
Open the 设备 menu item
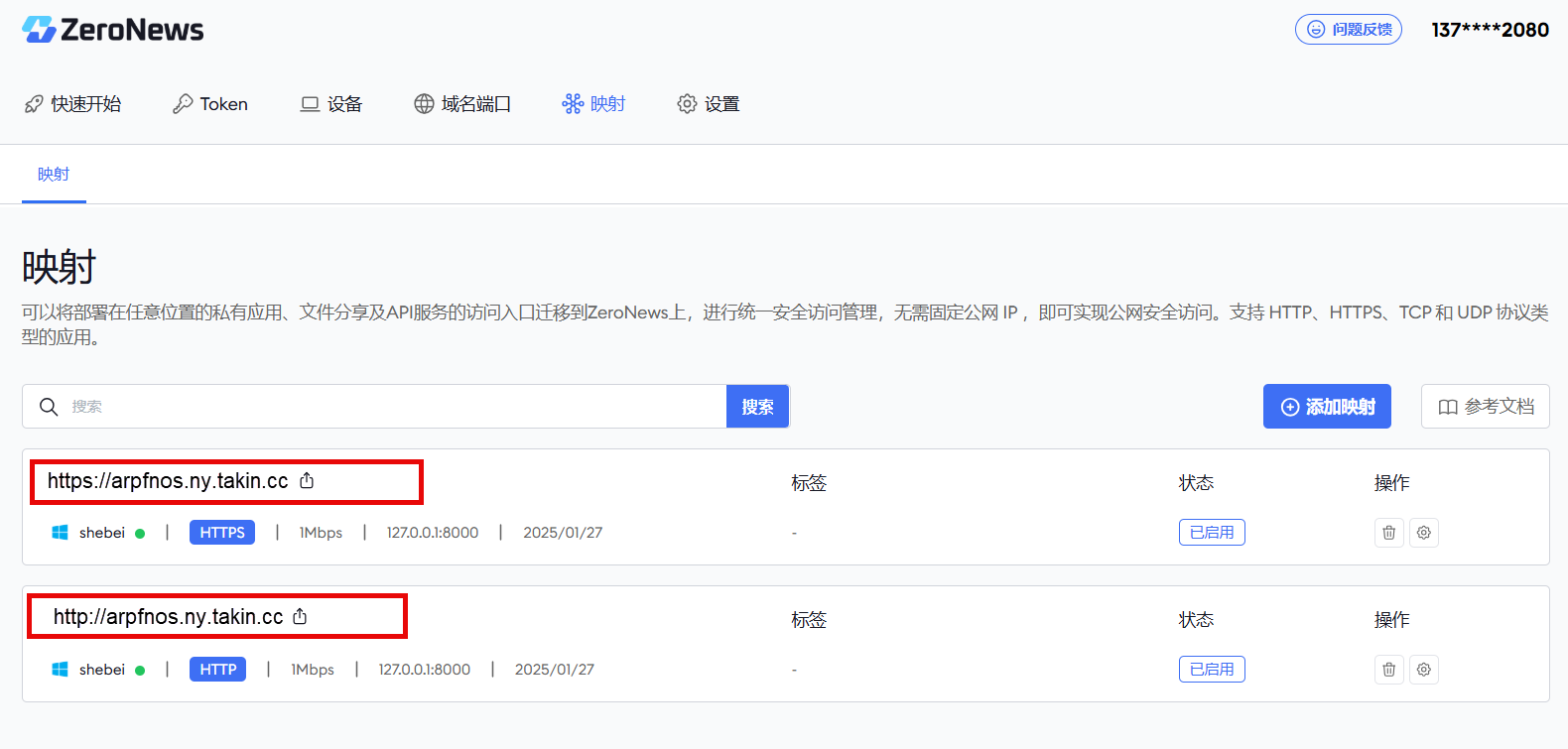(331, 104)
